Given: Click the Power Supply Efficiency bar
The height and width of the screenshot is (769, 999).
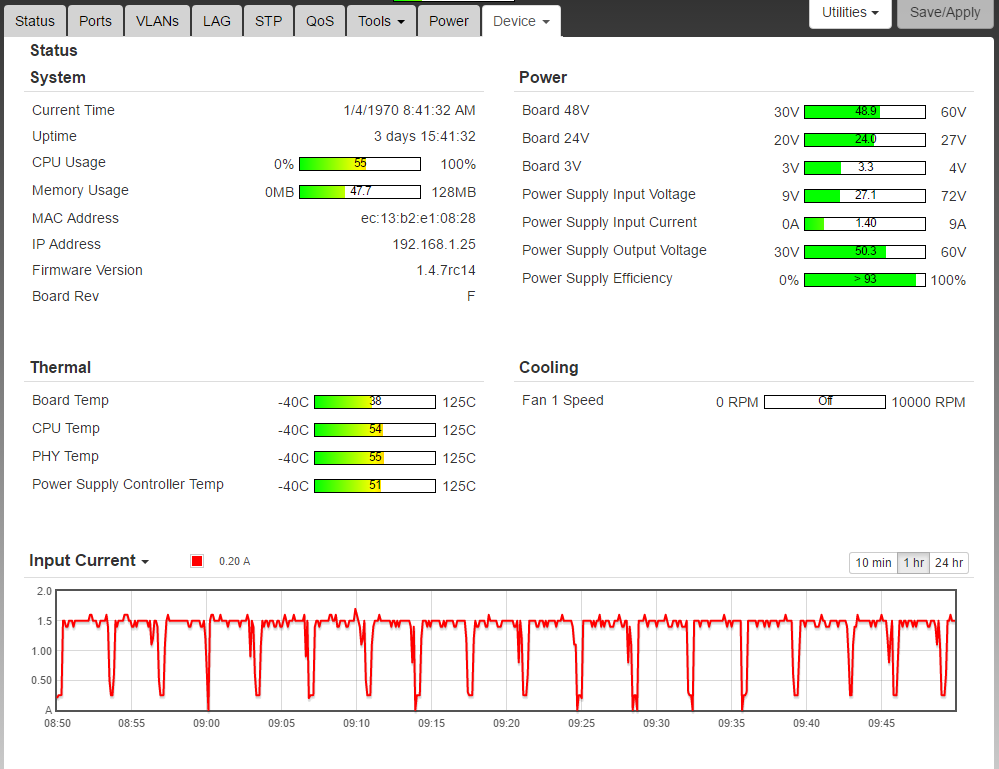Looking at the screenshot, I should point(865,280).
